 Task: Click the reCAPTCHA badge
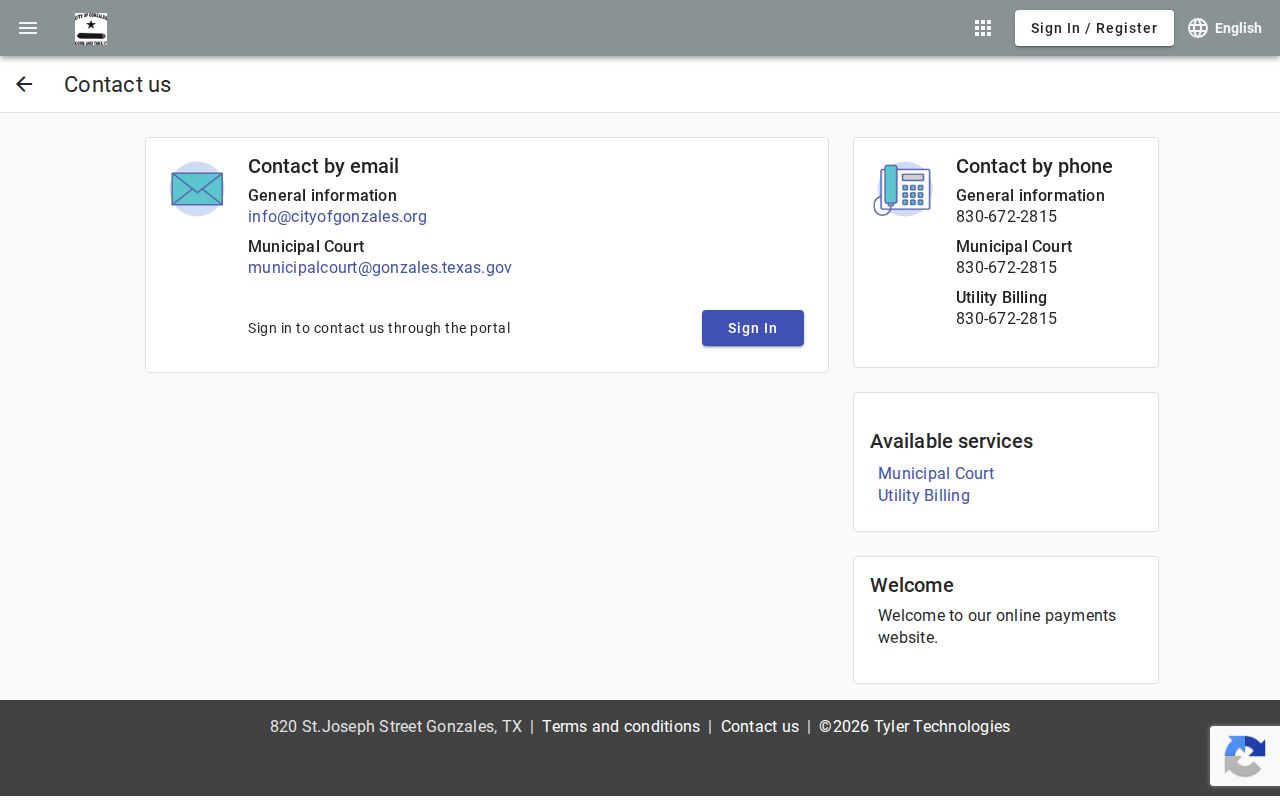(1245, 756)
